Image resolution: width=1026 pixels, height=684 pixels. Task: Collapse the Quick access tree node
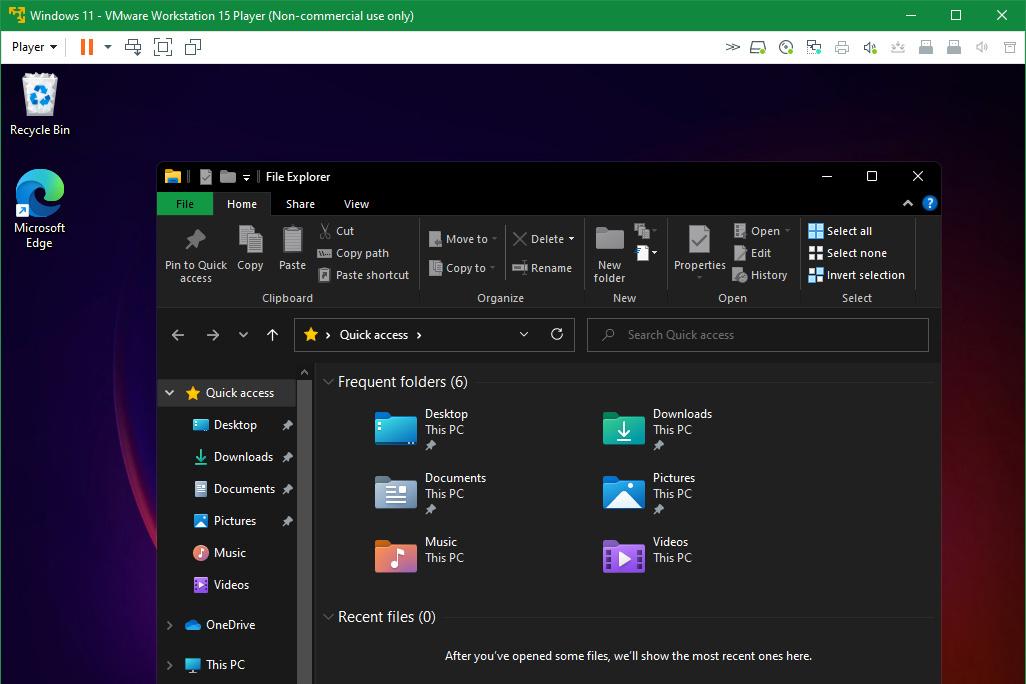click(x=169, y=393)
